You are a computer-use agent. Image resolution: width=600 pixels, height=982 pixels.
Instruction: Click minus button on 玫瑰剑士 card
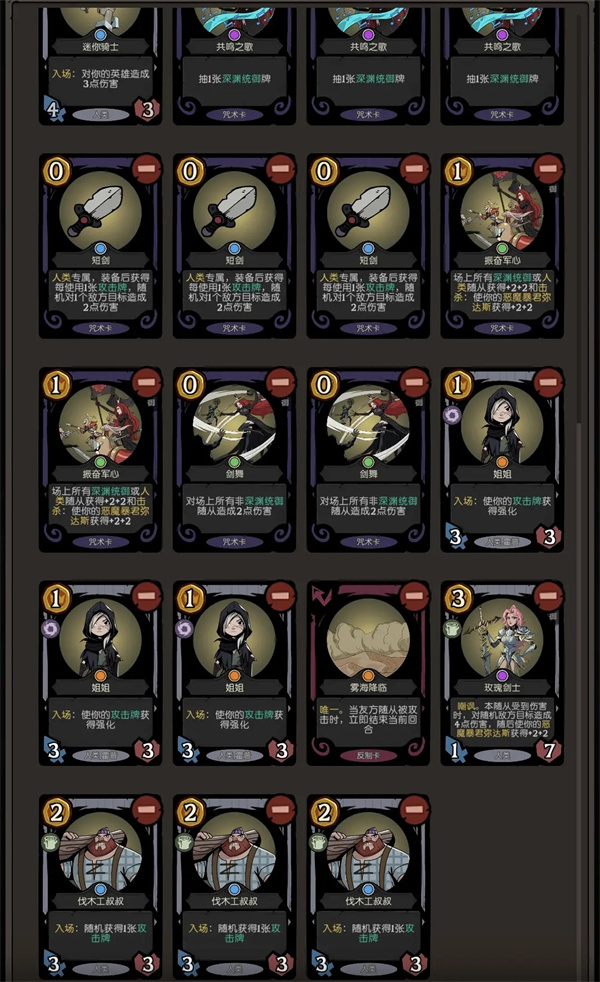[x=548, y=596]
